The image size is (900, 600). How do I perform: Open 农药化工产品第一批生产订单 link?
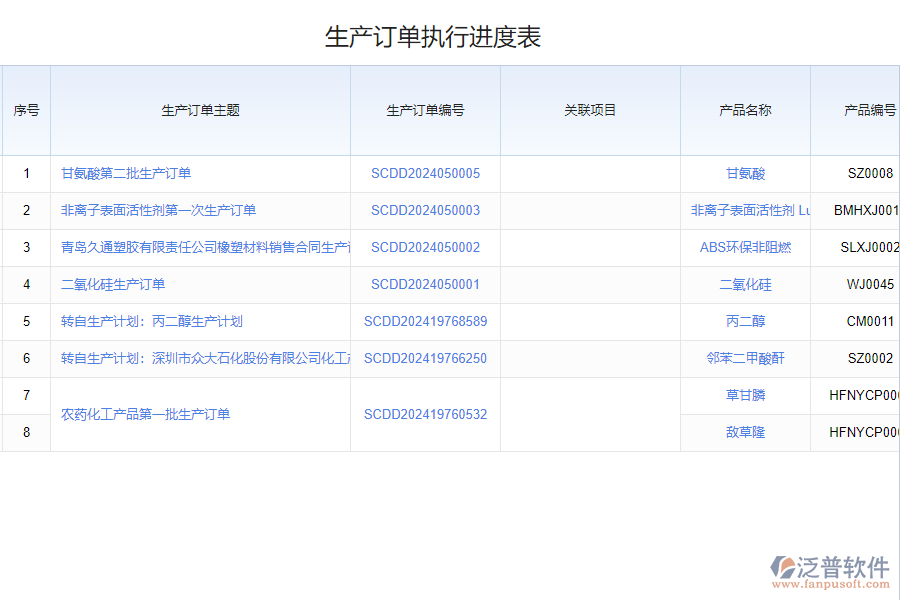click(x=145, y=414)
